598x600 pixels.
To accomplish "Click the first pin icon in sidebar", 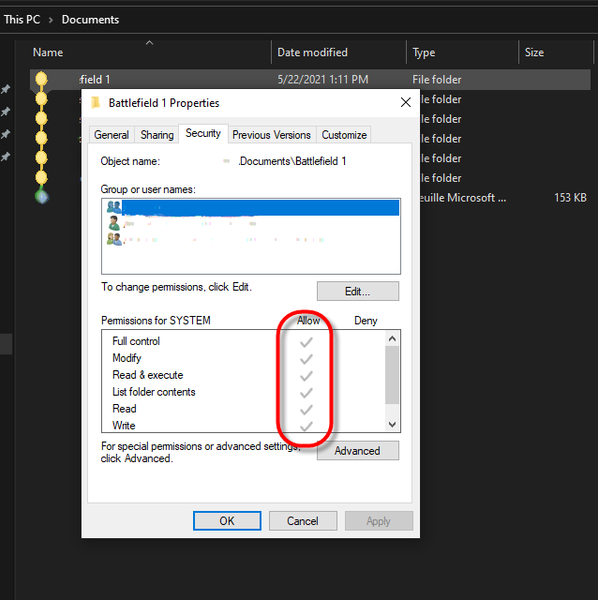I will [5, 89].
